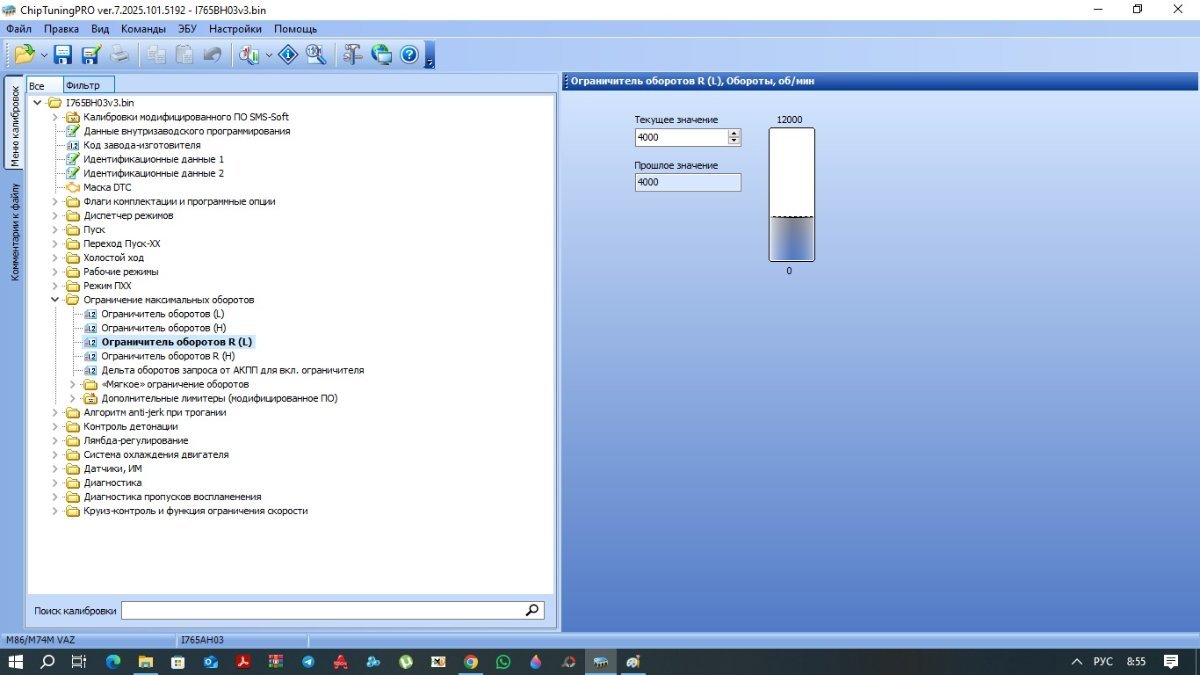The image size is (1200, 675).
Task: Open the Windows Start menu
Action: pos(17,662)
